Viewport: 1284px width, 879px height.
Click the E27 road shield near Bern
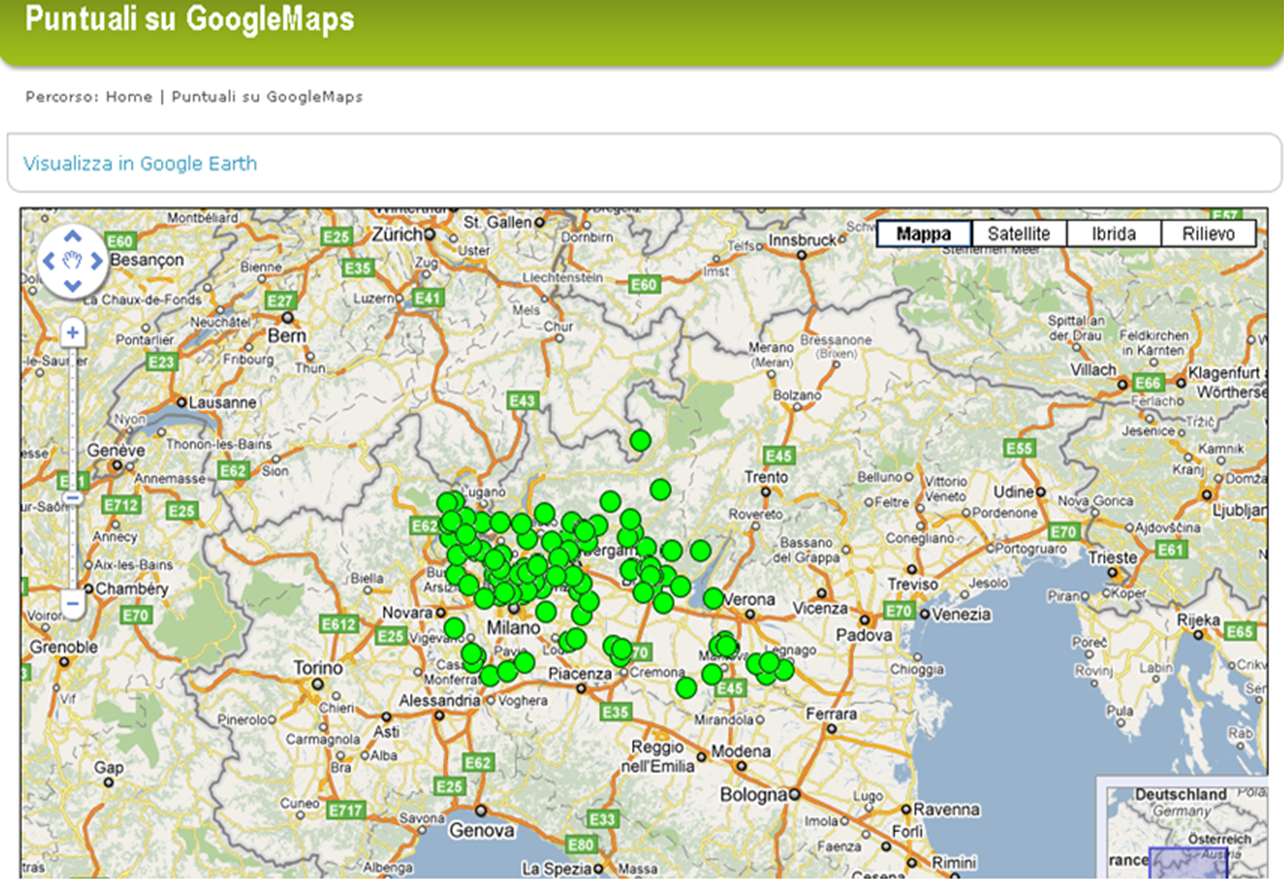281,301
